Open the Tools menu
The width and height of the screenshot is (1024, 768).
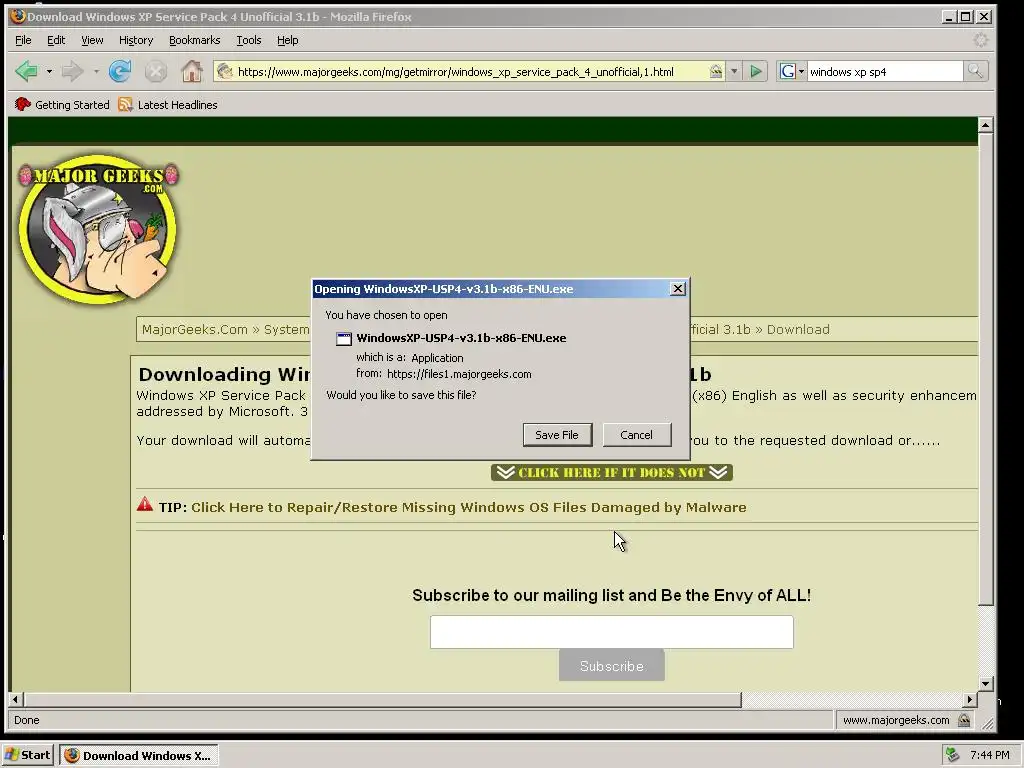pyautogui.click(x=249, y=40)
